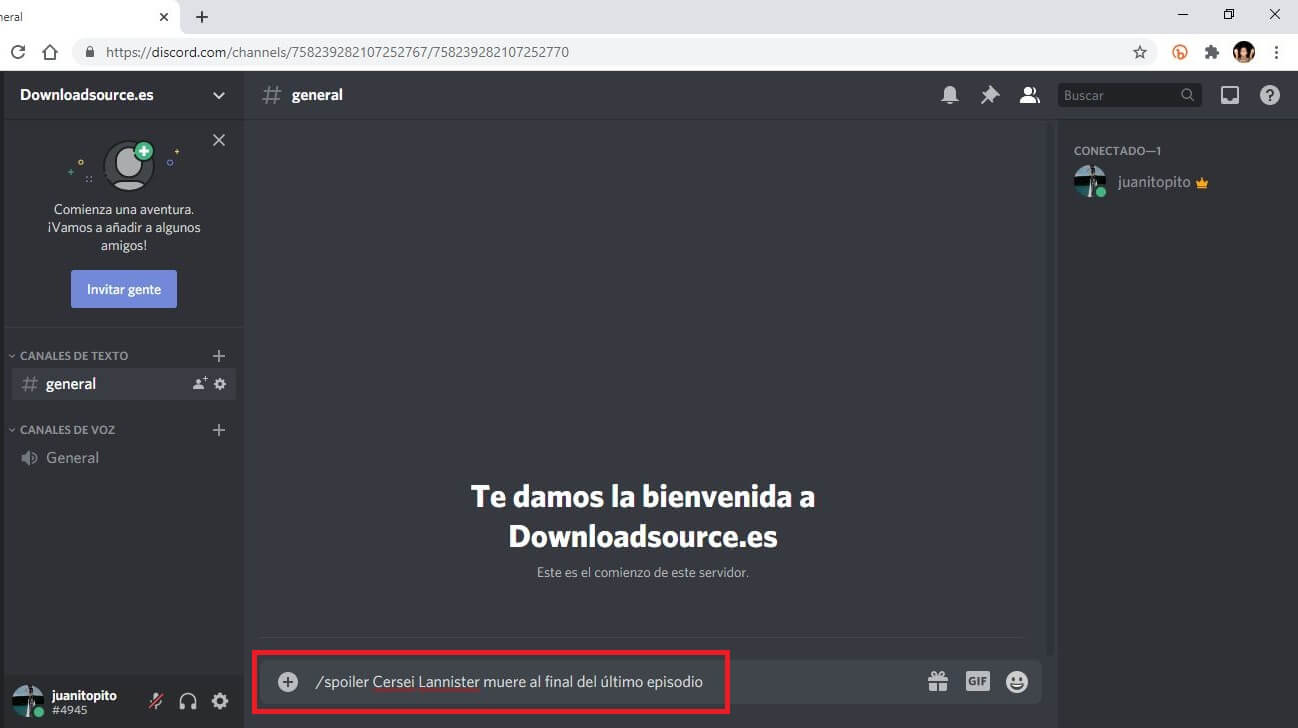Image resolution: width=1298 pixels, height=728 pixels.
Task: Open inbox icon in channel header
Action: point(1230,95)
